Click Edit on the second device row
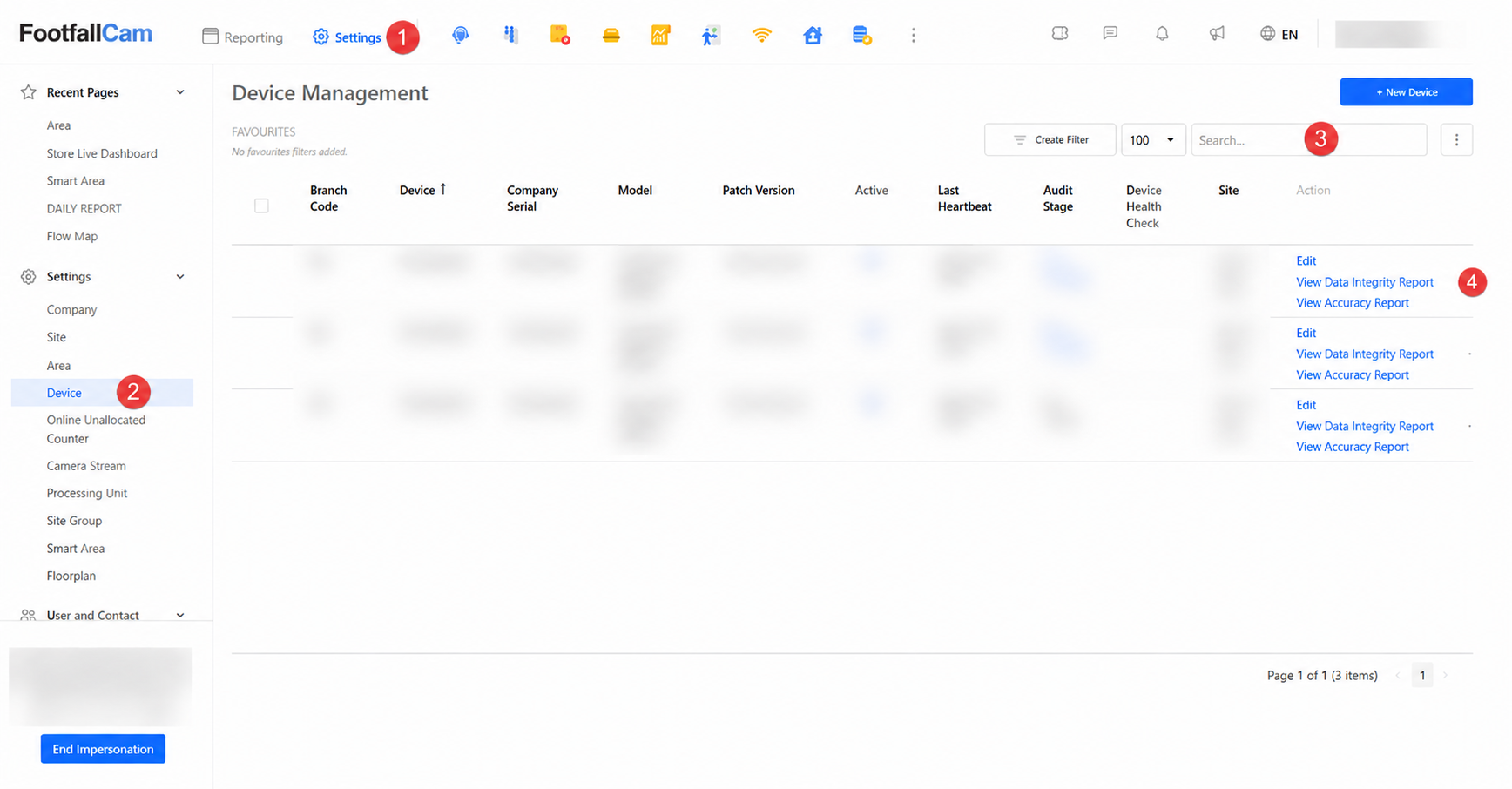Screen dimensions: 1512x789 1306,333
